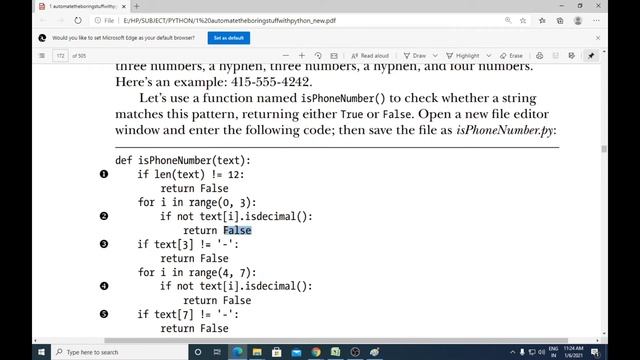Open Task View

coord(217,352)
